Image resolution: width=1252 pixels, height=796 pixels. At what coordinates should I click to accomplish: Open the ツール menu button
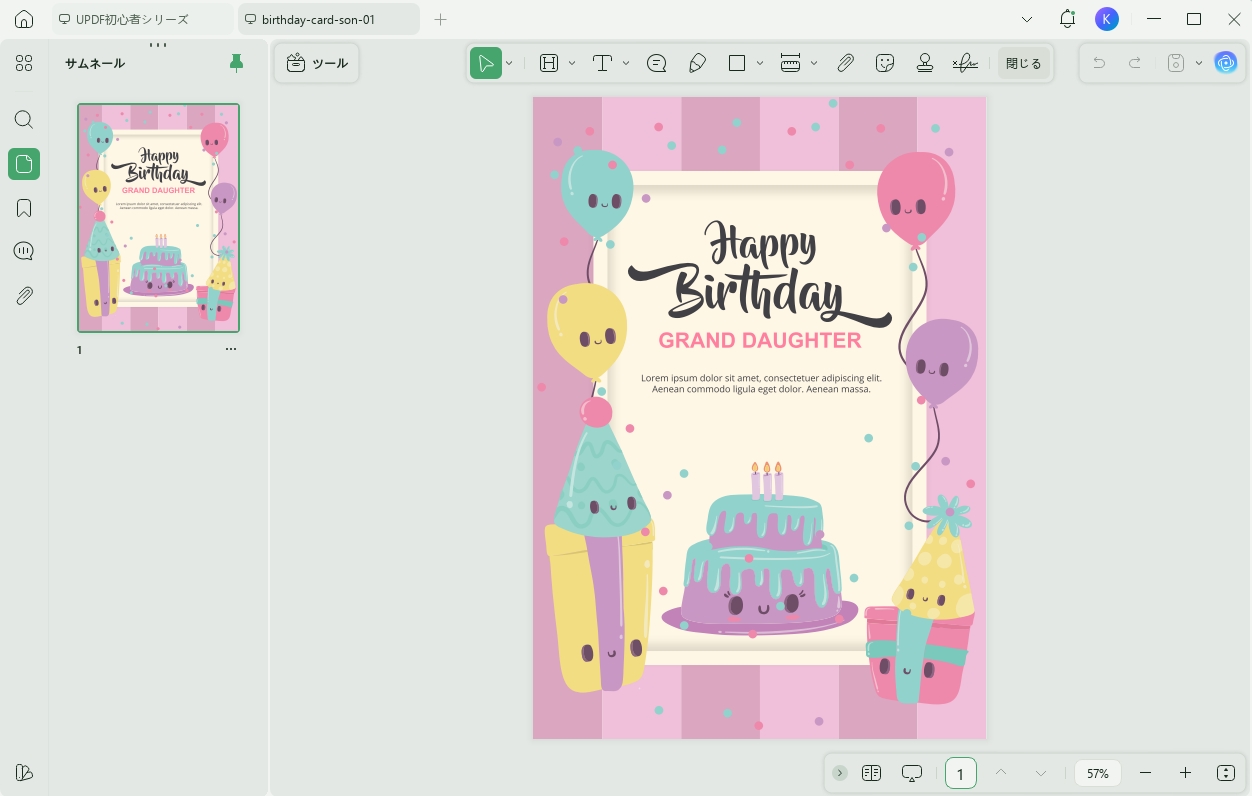(317, 63)
